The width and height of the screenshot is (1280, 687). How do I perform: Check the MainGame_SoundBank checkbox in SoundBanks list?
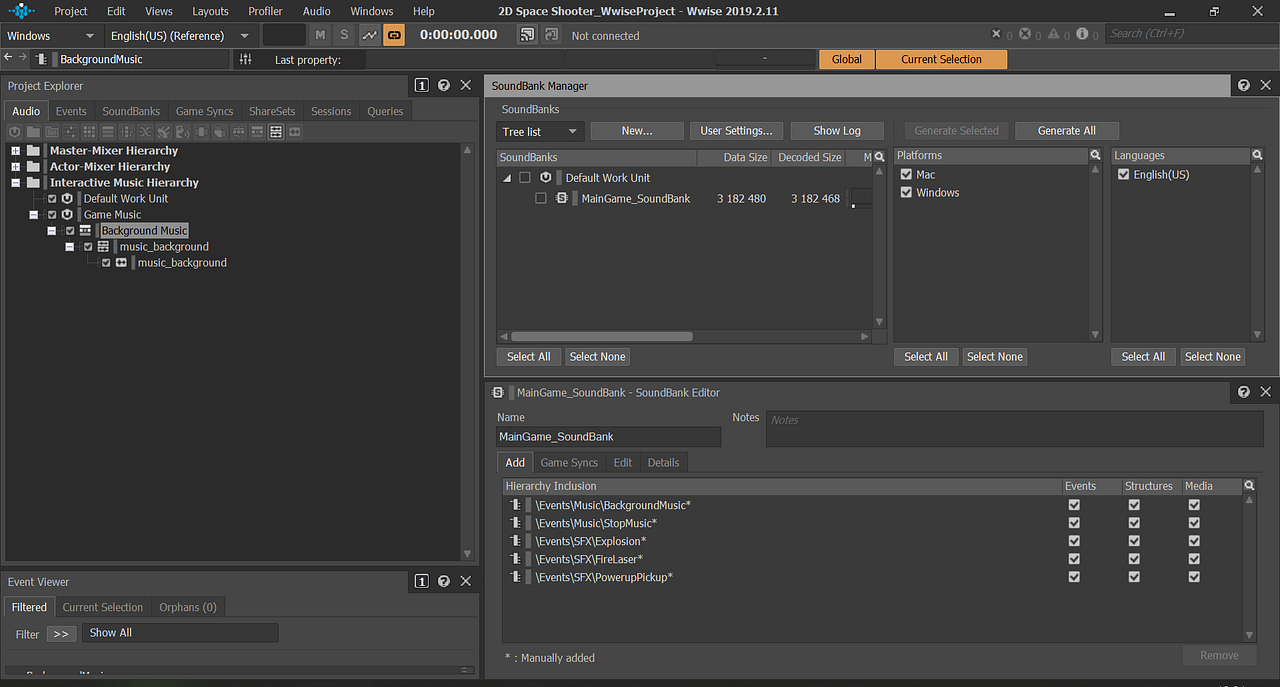(540, 198)
